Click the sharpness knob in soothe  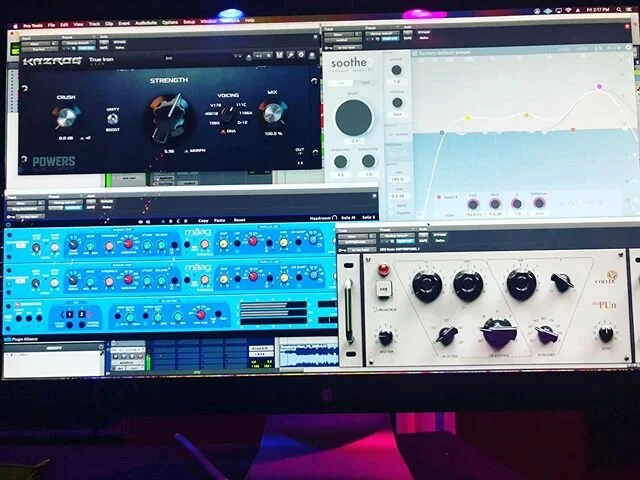[x=340, y=162]
